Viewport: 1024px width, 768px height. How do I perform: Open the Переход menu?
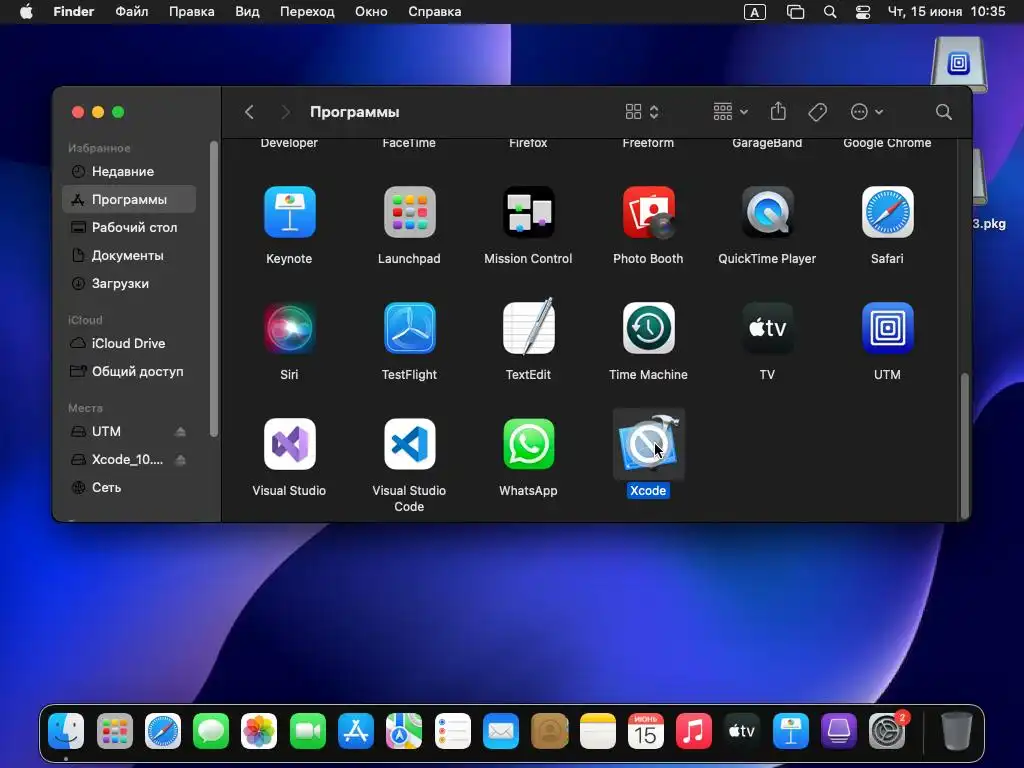point(307,12)
